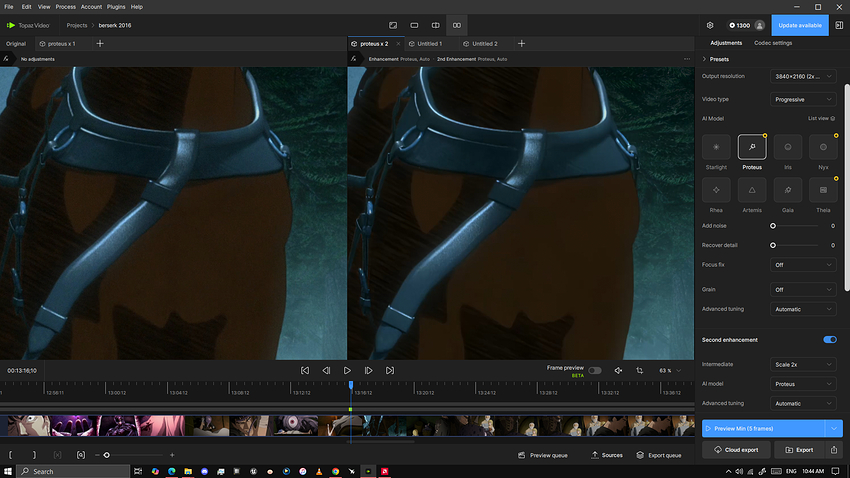
Task: Open the Output resolution dropdown
Action: [x=803, y=76]
